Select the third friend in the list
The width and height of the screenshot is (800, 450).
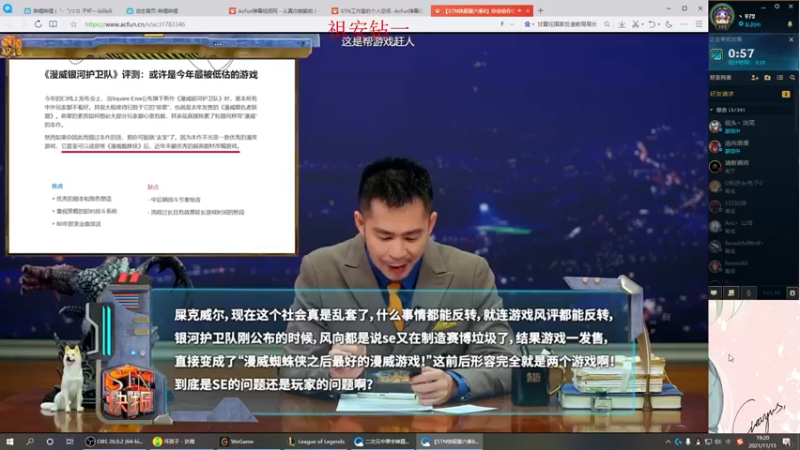pos(753,166)
